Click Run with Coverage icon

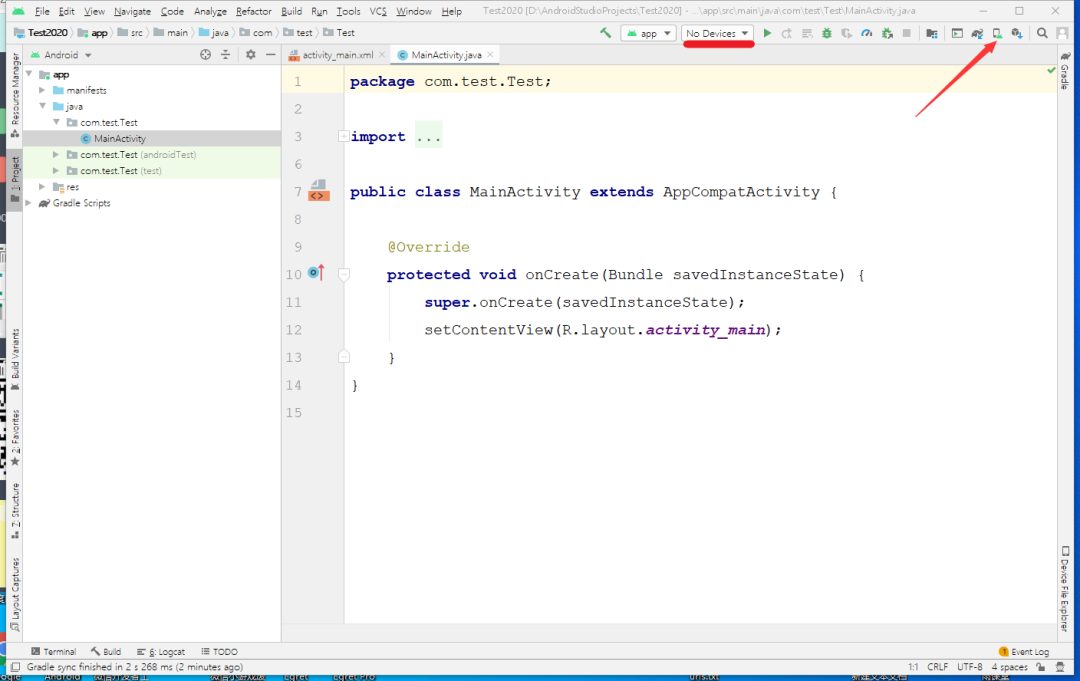[847, 33]
